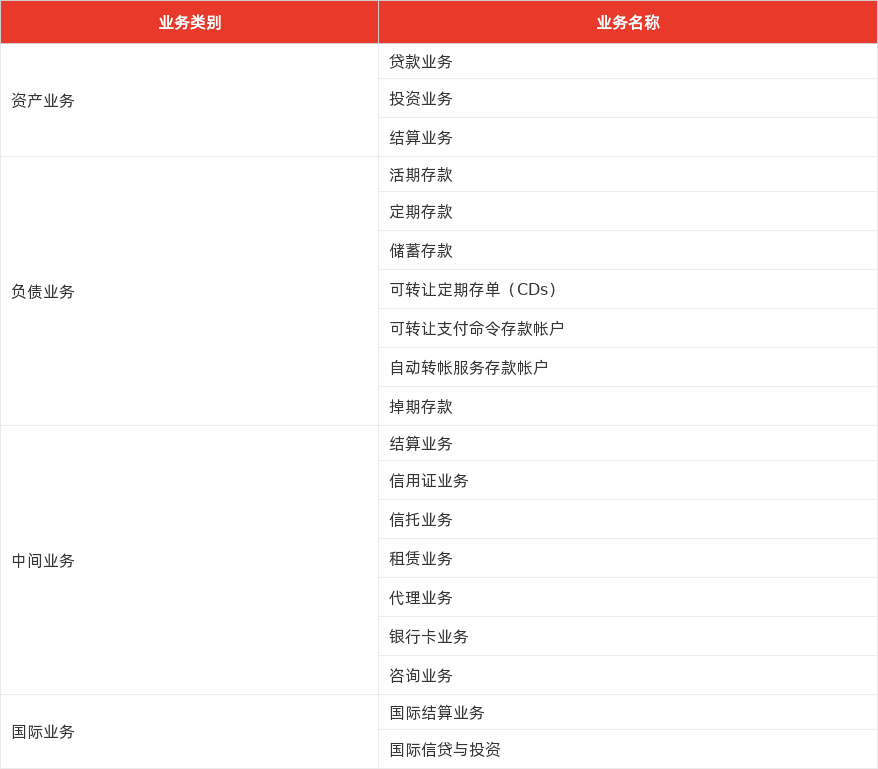Click the 活期存款 row

point(628,175)
